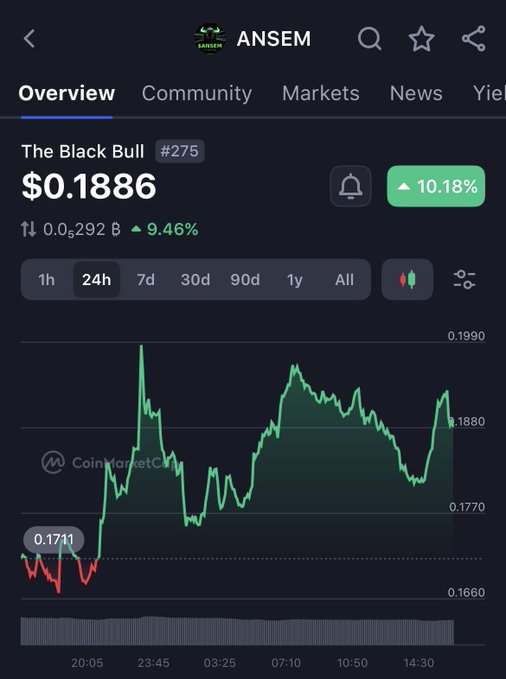Tap the 0.0₅292 BTC price value
This screenshot has height=679, width=506.
click(x=82, y=230)
